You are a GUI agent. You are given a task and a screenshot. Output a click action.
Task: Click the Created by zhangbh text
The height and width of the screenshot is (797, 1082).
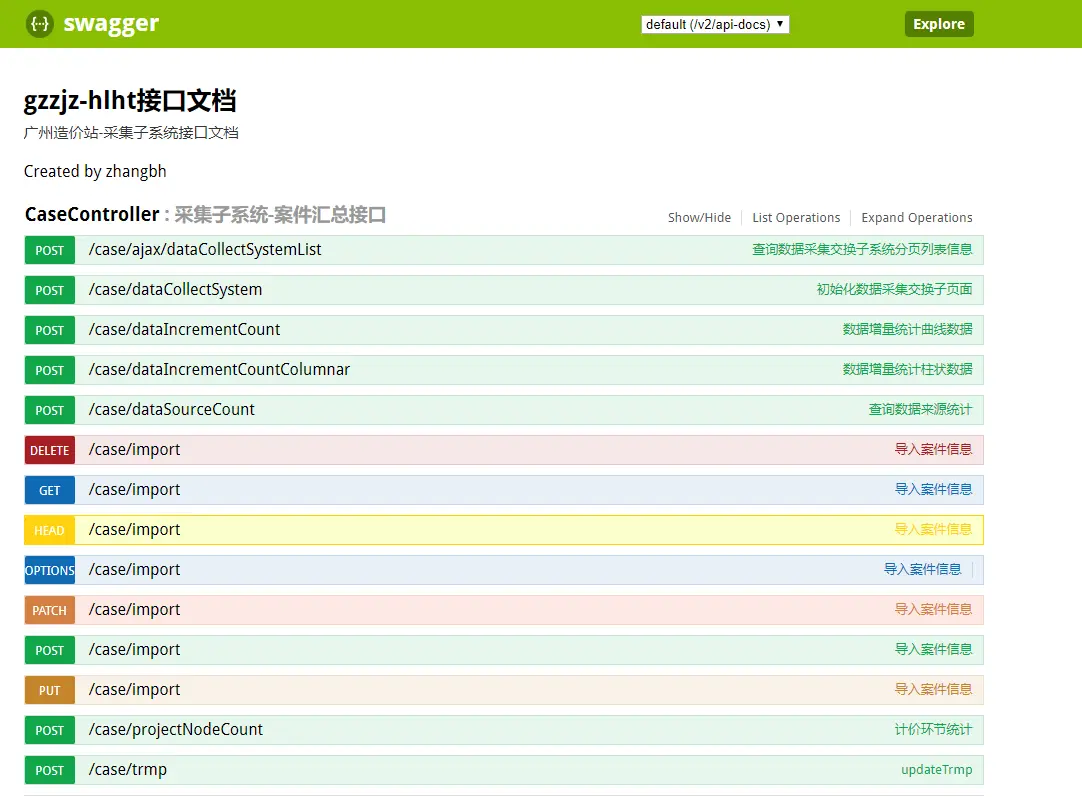point(95,172)
